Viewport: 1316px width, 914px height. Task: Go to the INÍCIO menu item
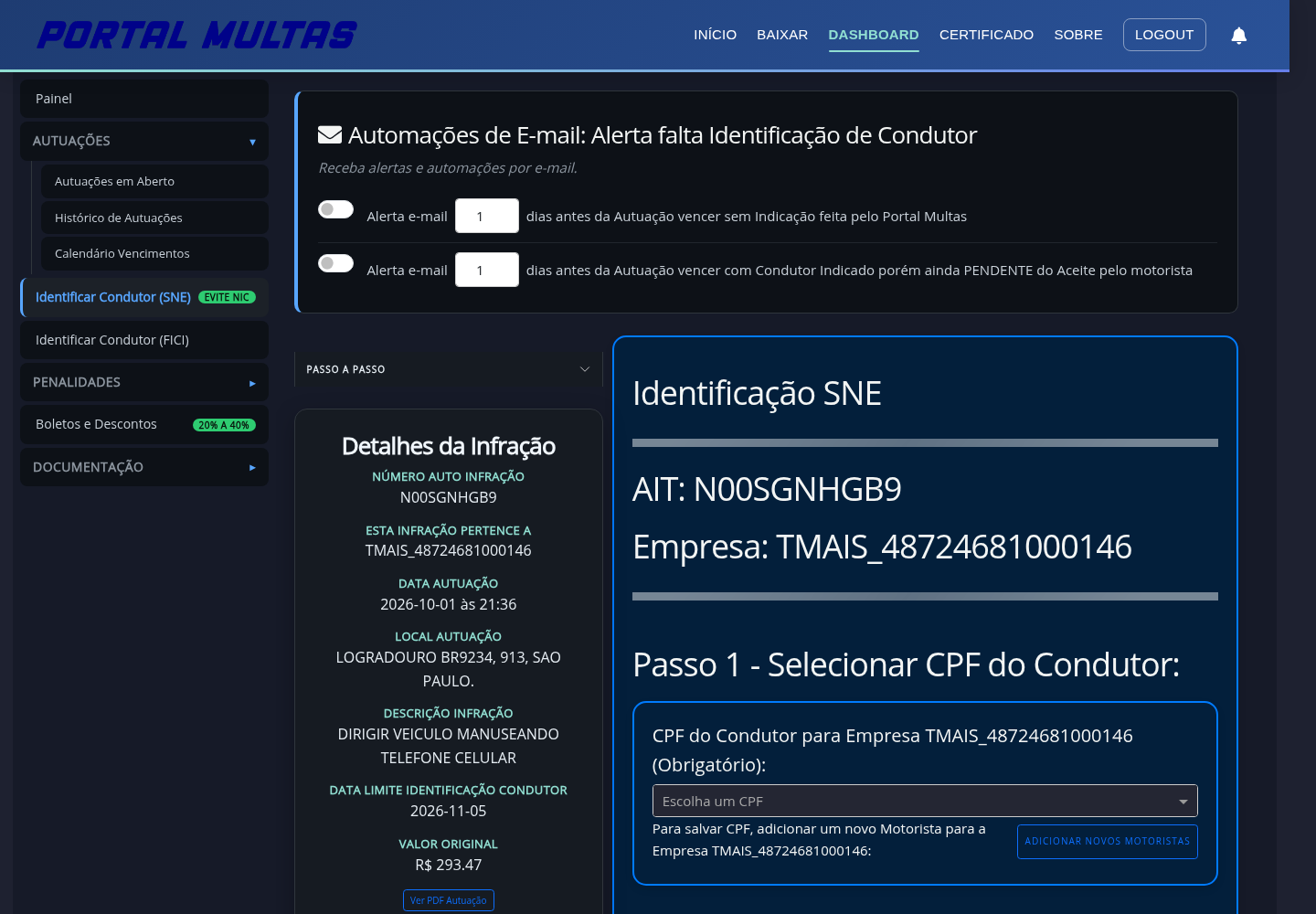[715, 35]
